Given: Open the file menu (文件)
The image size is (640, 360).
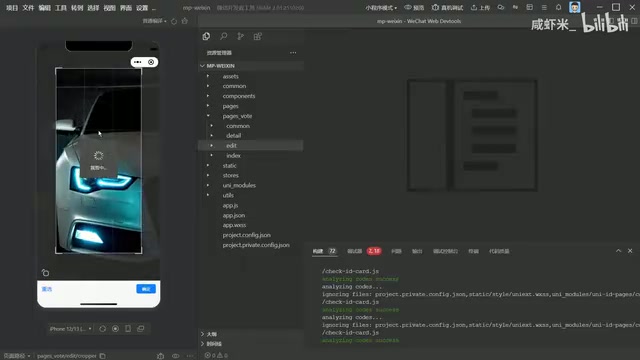Looking at the screenshot, I should tap(28, 8).
